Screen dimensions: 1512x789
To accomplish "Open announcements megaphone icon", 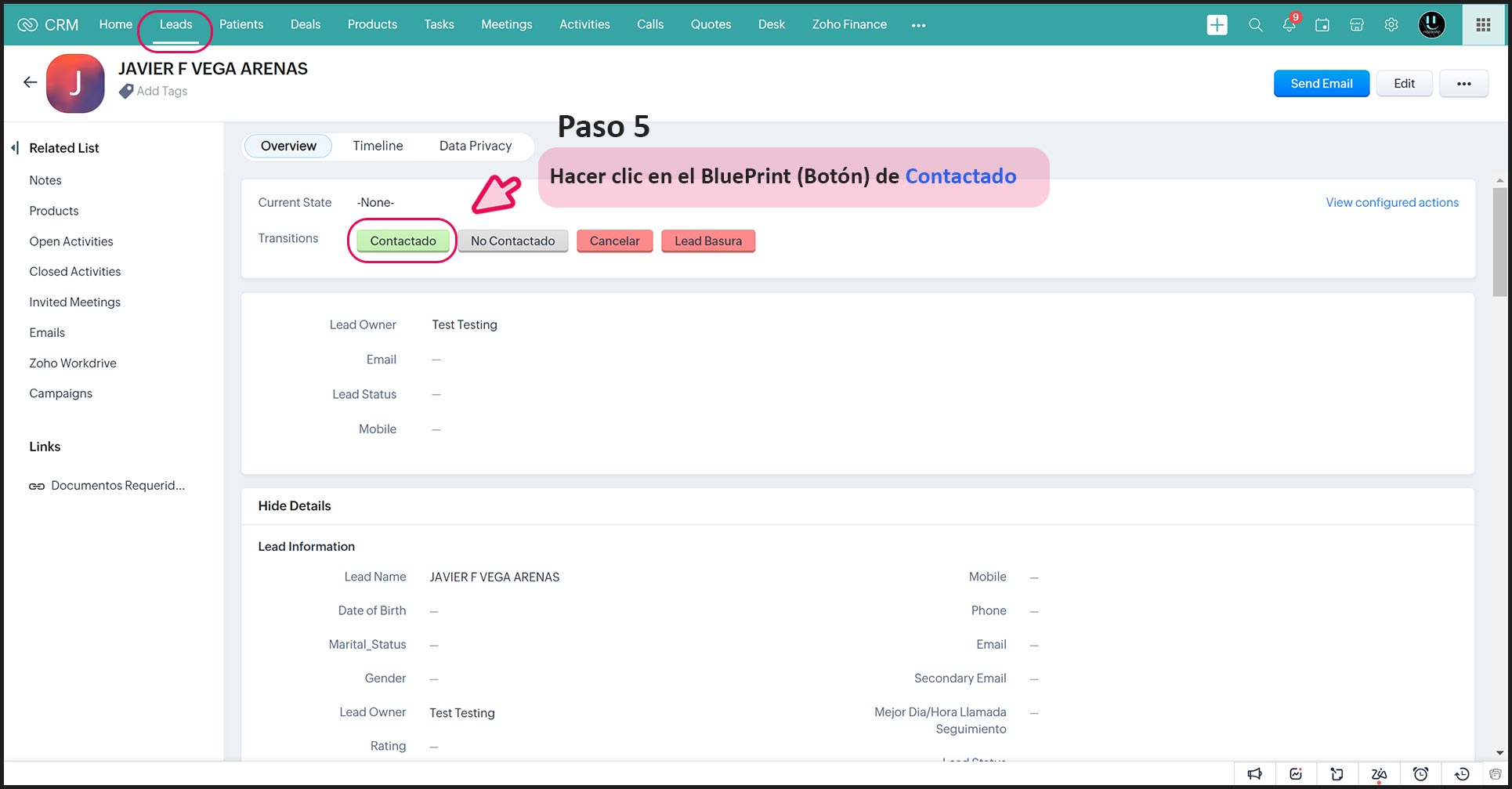I will (1255, 774).
